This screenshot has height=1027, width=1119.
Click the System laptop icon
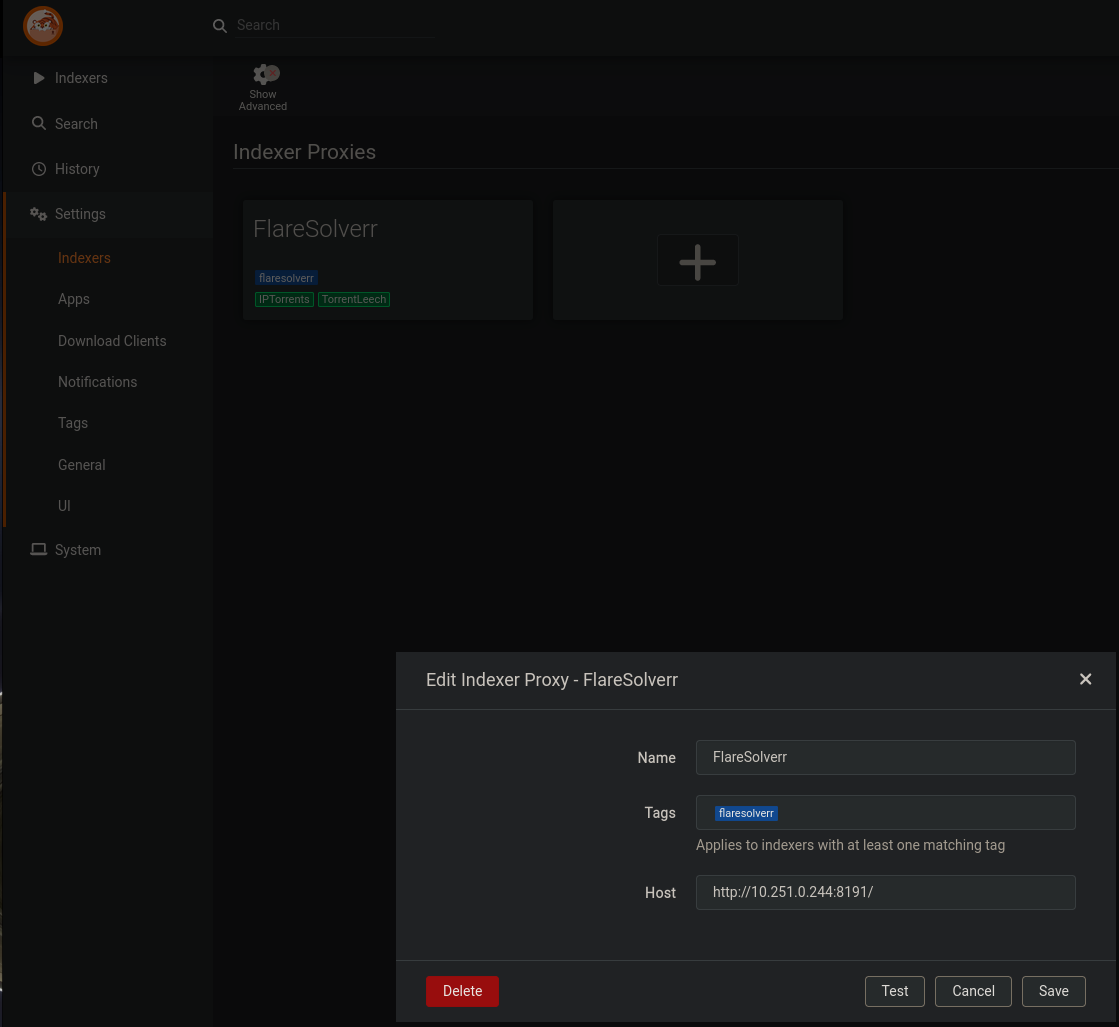39,550
